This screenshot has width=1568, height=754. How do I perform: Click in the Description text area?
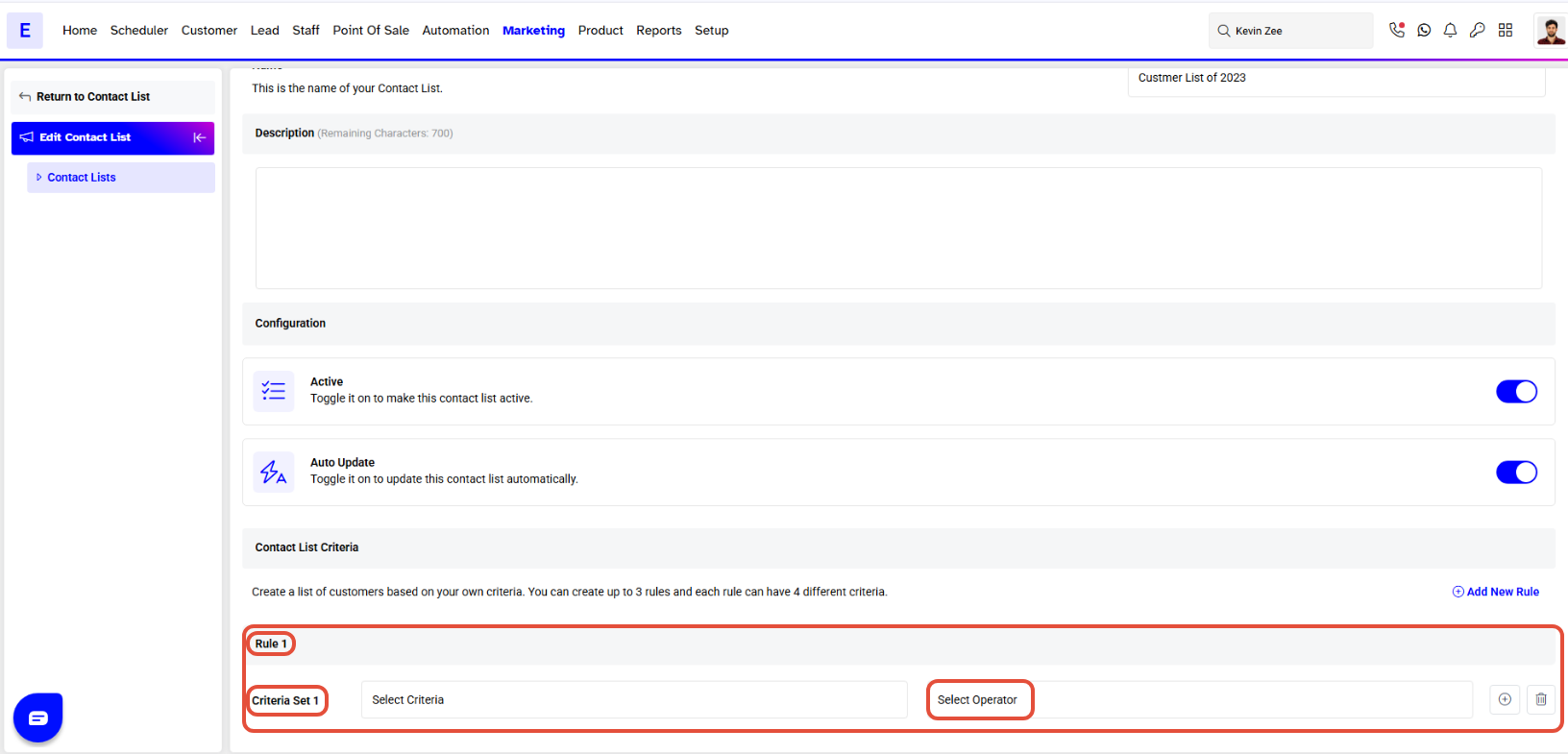click(898, 229)
